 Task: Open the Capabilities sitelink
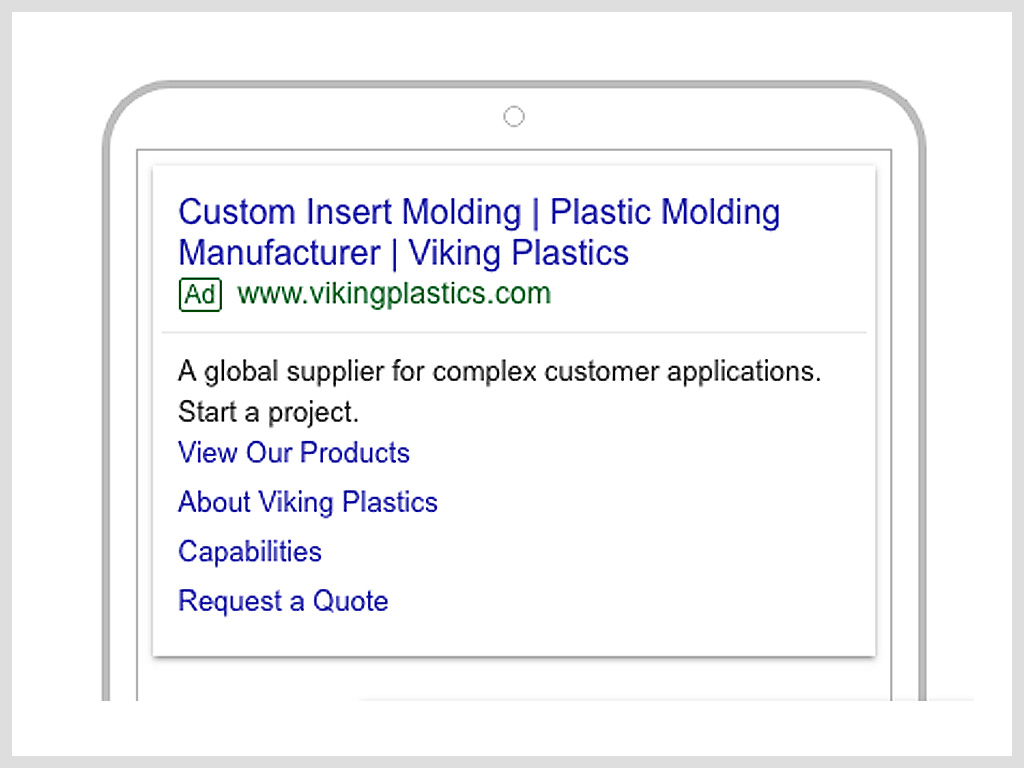click(249, 552)
